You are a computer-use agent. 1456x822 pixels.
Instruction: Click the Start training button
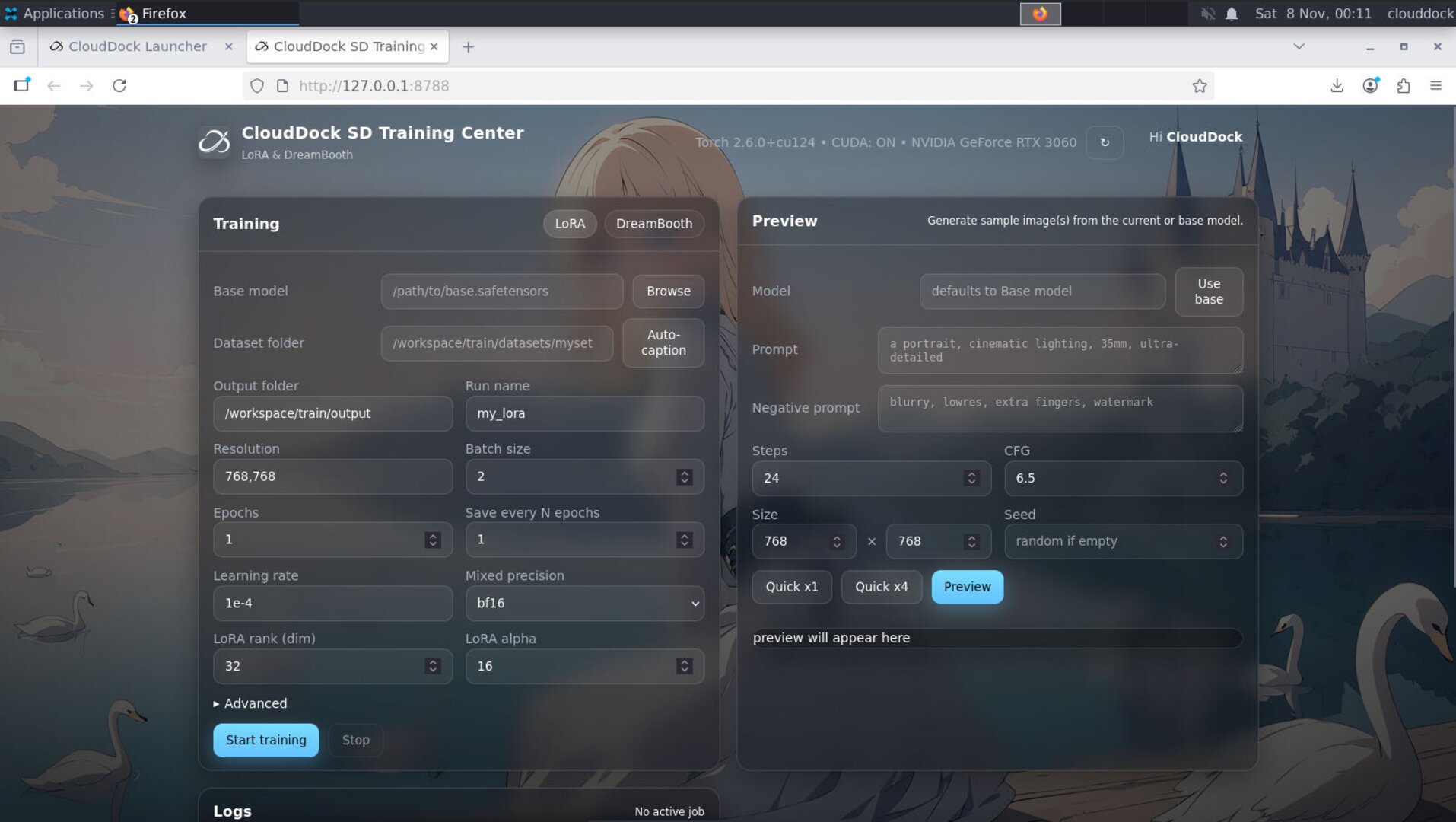click(265, 740)
